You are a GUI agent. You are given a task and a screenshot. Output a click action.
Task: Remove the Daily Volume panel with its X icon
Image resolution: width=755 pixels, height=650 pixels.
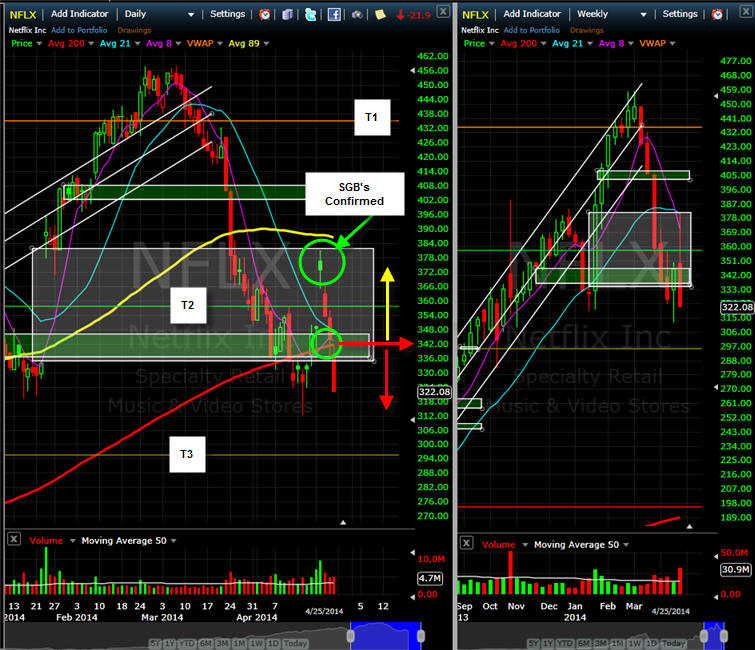click(x=14, y=539)
